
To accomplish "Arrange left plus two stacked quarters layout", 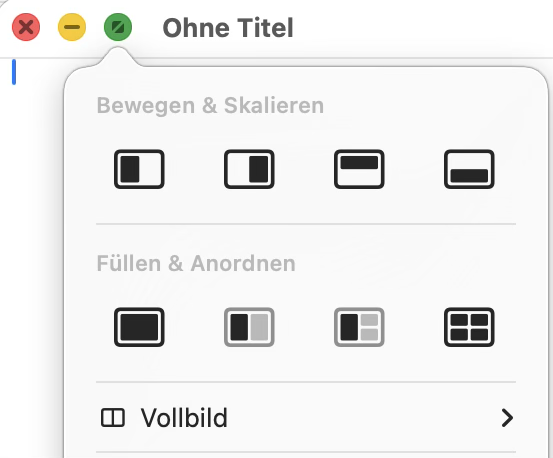I will tap(359, 327).
